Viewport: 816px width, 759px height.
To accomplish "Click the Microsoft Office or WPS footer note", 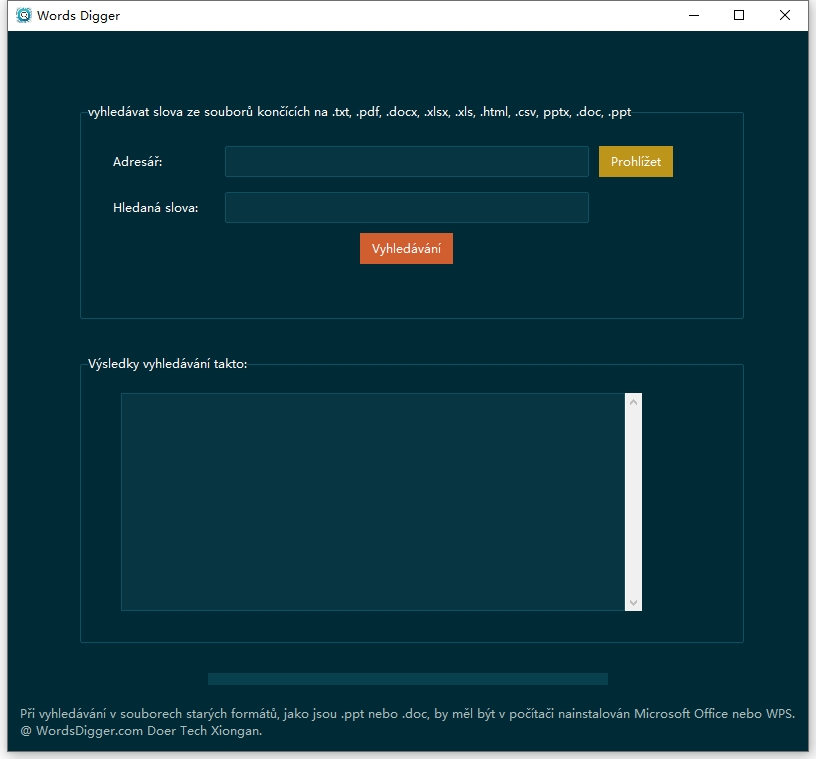I will pos(407,714).
